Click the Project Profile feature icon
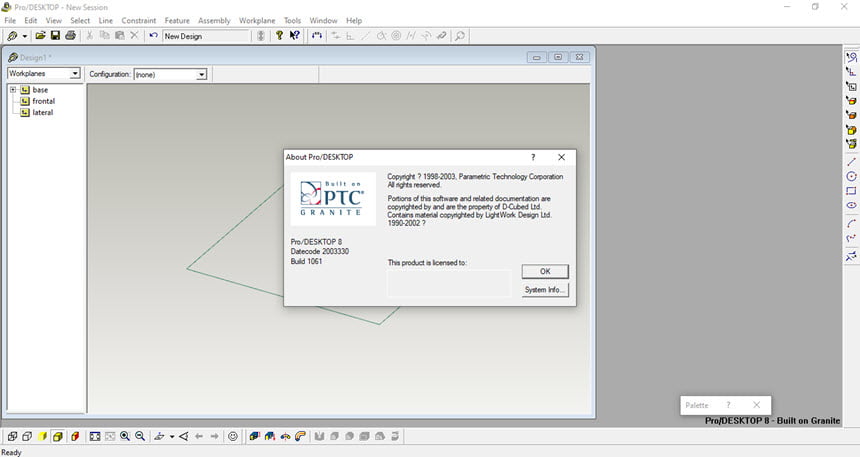Image resolution: width=860 pixels, height=457 pixels. pos(269,436)
